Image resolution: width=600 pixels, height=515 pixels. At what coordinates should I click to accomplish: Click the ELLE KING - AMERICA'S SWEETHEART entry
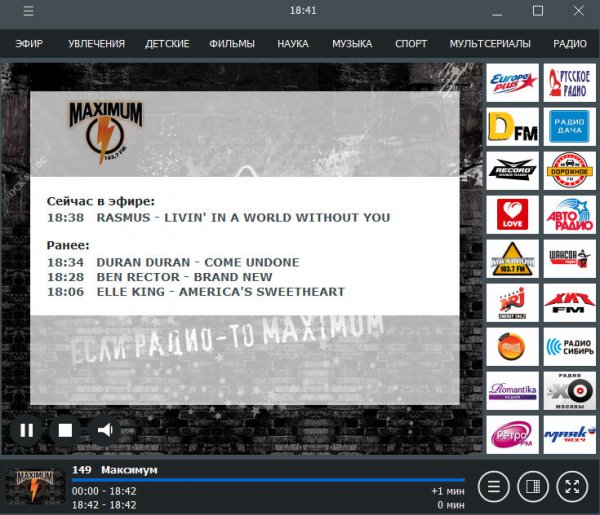click(x=220, y=292)
